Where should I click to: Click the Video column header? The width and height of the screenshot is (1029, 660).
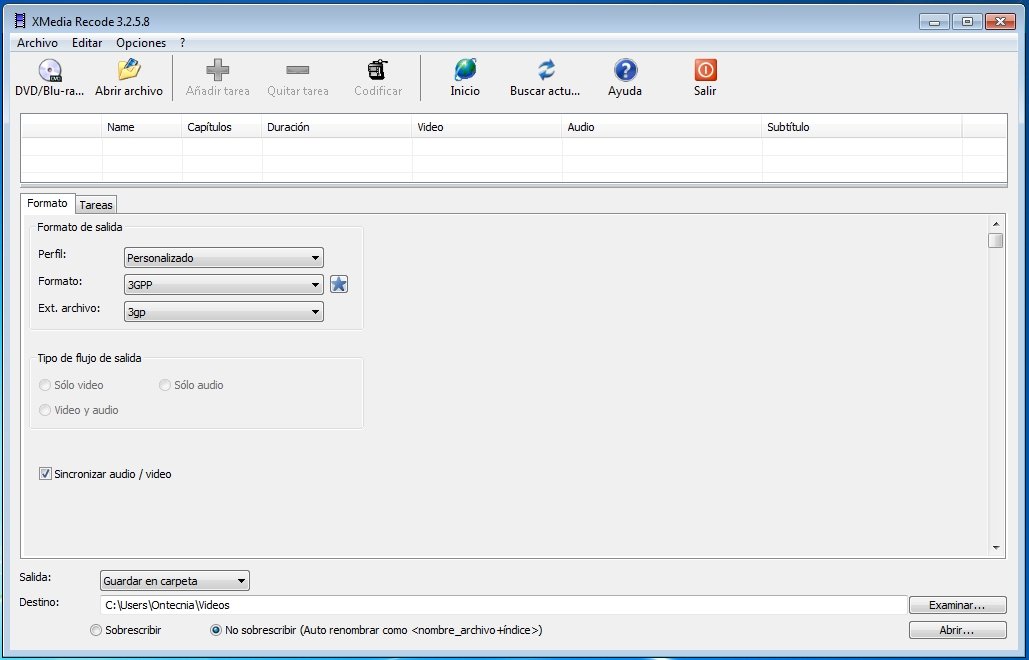click(x=487, y=127)
